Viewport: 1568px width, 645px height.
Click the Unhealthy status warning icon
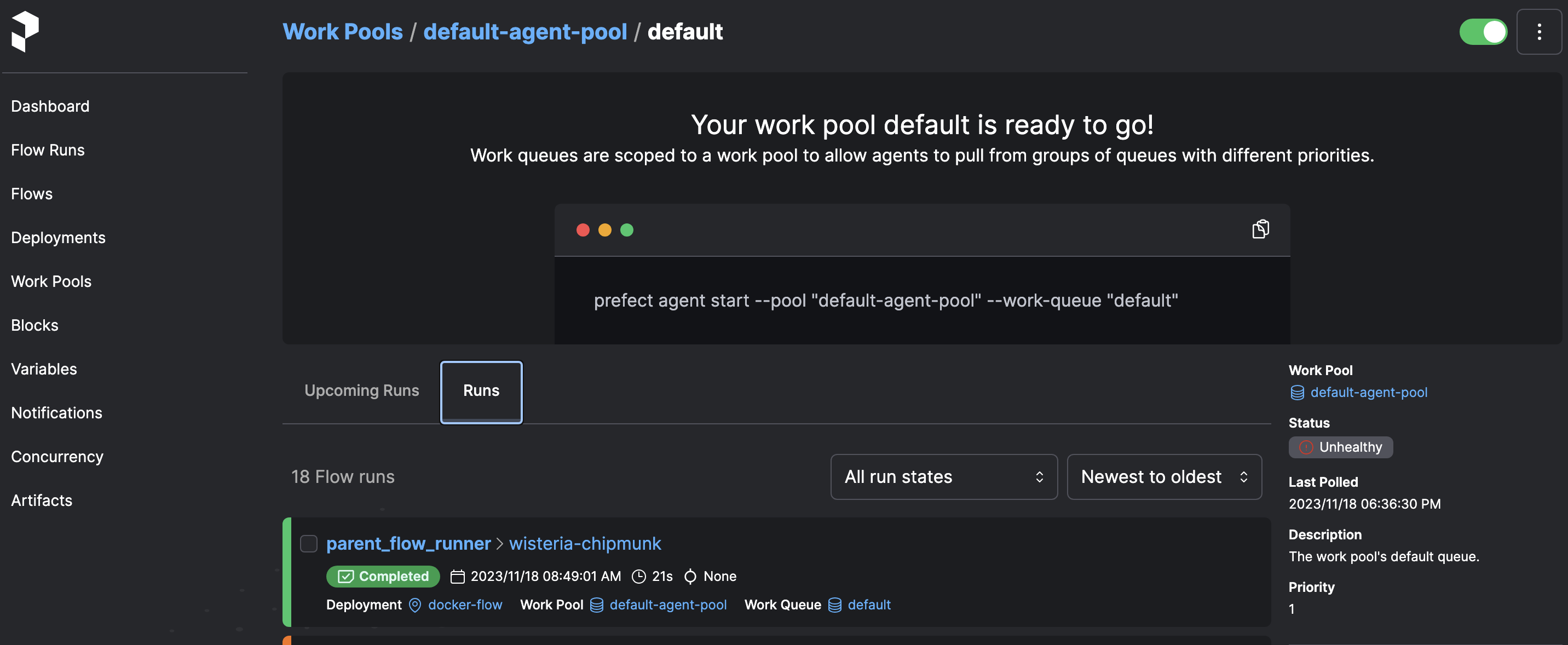tap(1306, 447)
